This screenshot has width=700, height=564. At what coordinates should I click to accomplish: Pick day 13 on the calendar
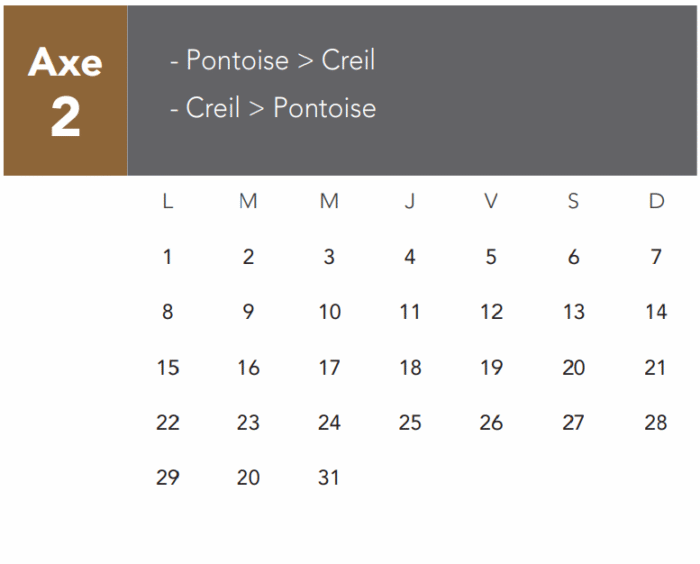pos(573,312)
